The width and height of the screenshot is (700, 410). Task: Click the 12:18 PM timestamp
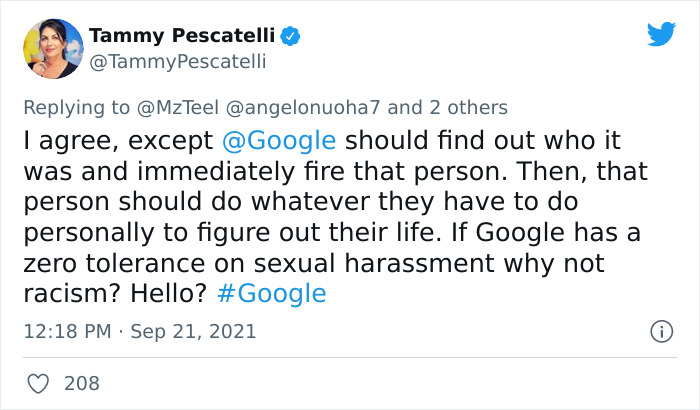pyautogui.click(x=66, y=331)
